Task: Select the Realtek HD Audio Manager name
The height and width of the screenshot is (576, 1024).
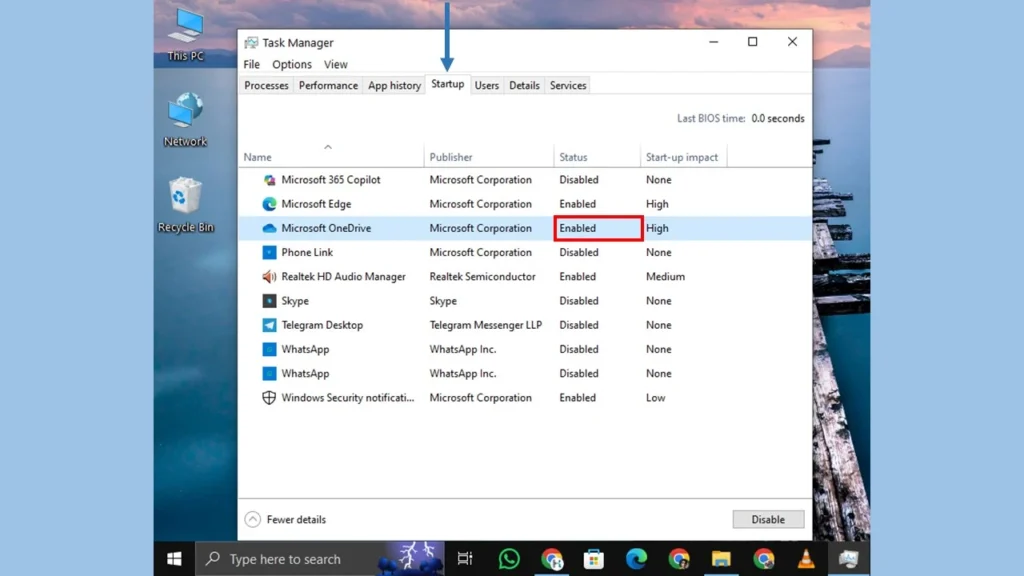Action: click(x=344, y=276)
